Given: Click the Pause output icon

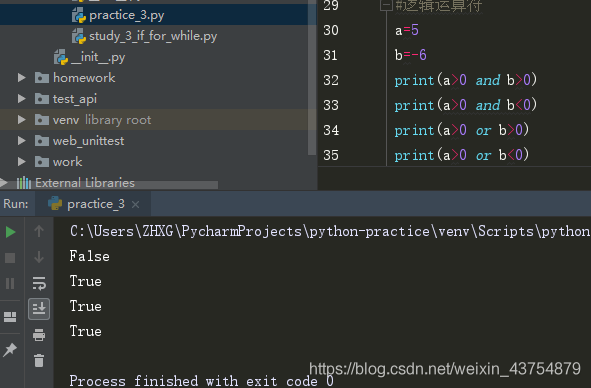Looking at the screenshot, I should pyautogui.click(x=10, y=283).
